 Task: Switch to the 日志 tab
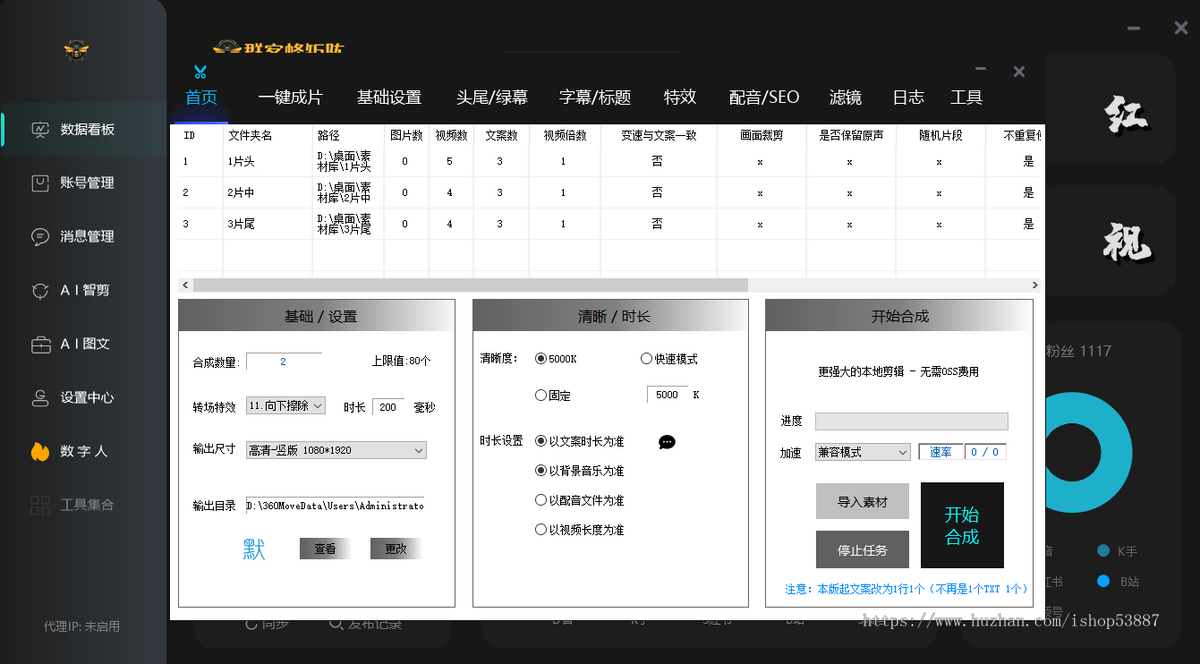pyautogui.click(x=908, y=97)
